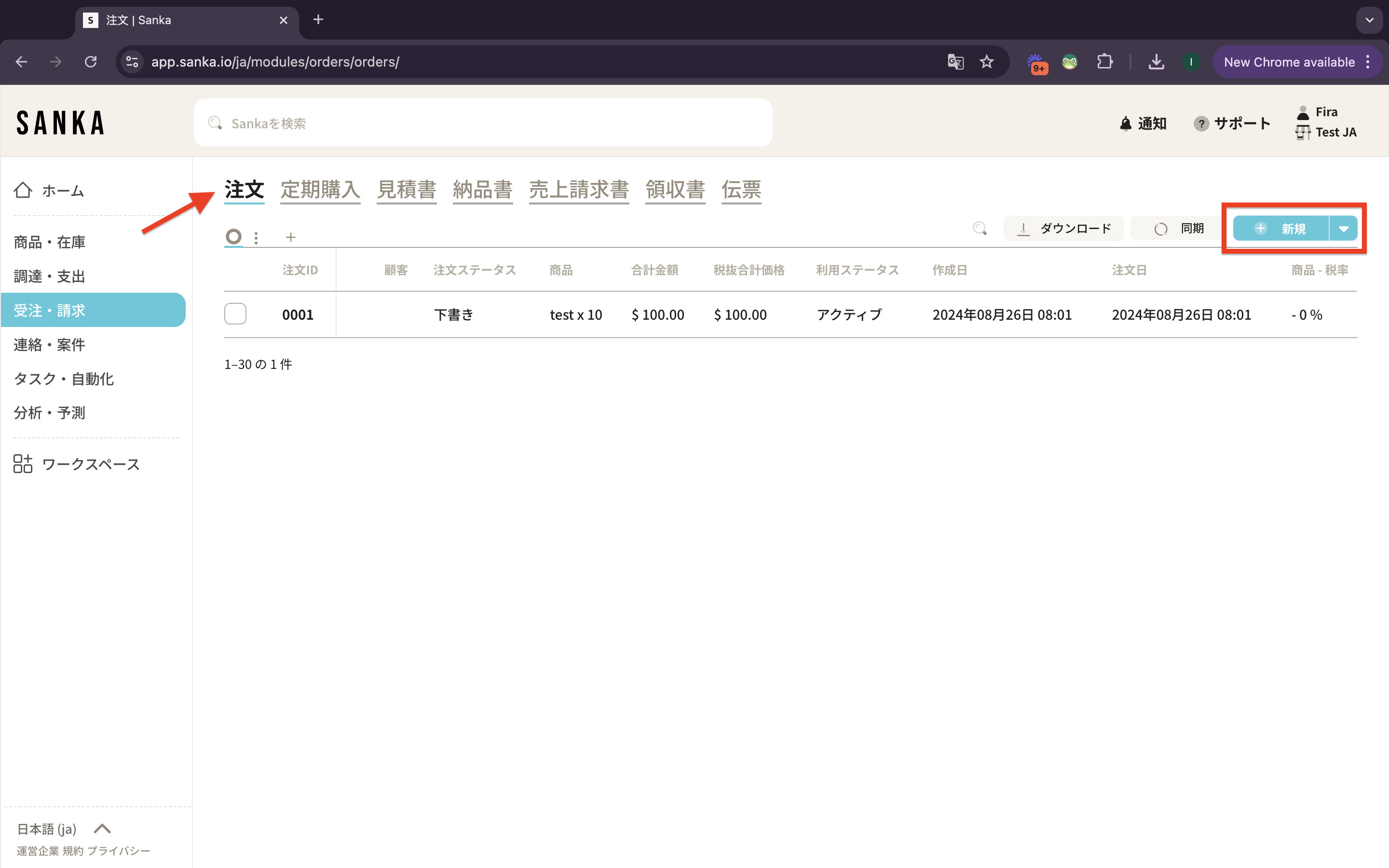Open the Fira Test JA account menu
Image resolution: width=1389 pixels, height=868 pixels.
coord(1326,122)
